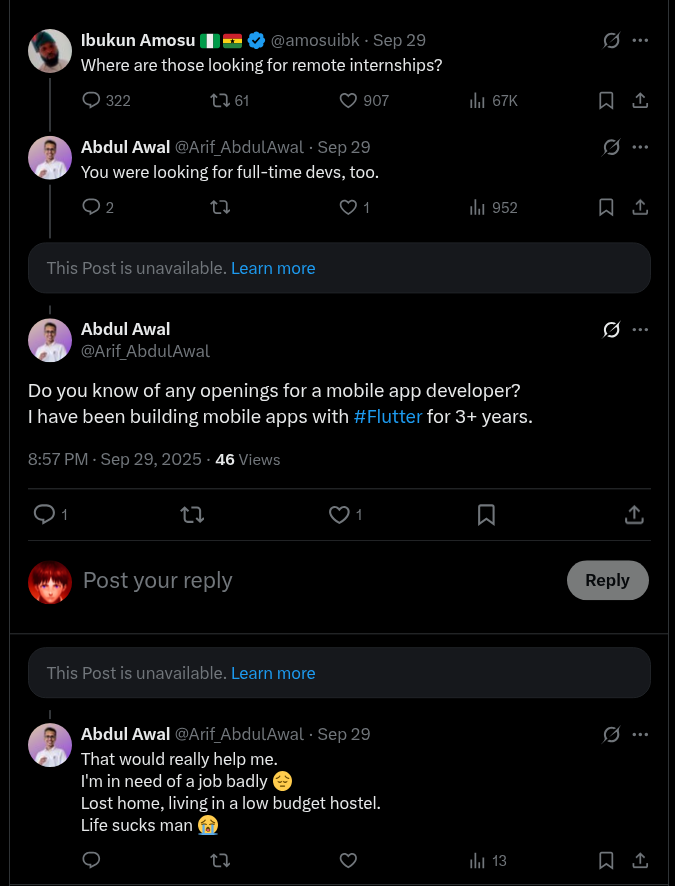675x886 pixels.
Task: Like the post with 907 likes
Action: (349, 100)
